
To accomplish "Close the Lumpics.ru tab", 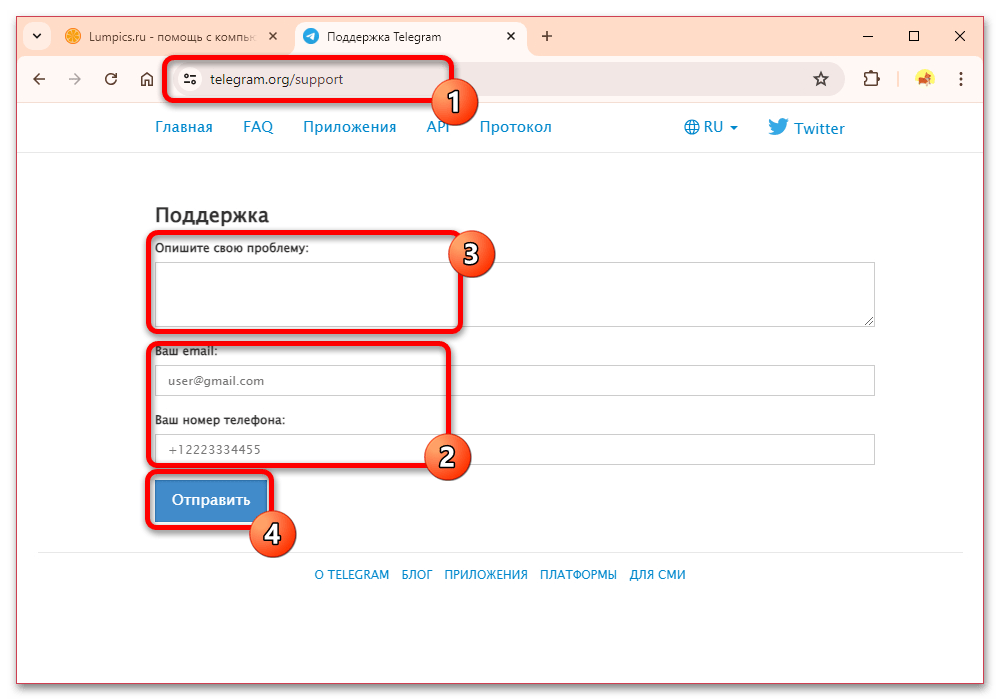I will tap(273, 36).
